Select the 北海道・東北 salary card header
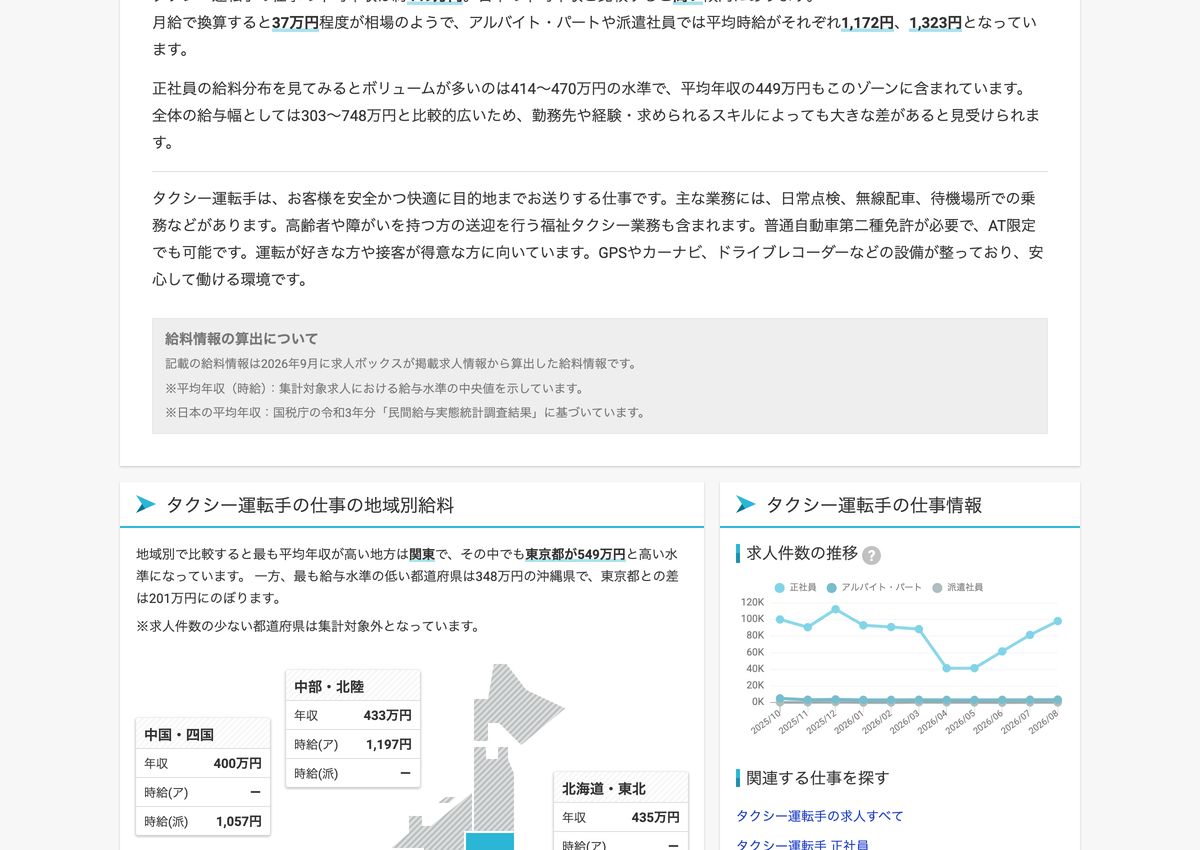Viewport: 1200px width, 850px height. pos(621,788)
